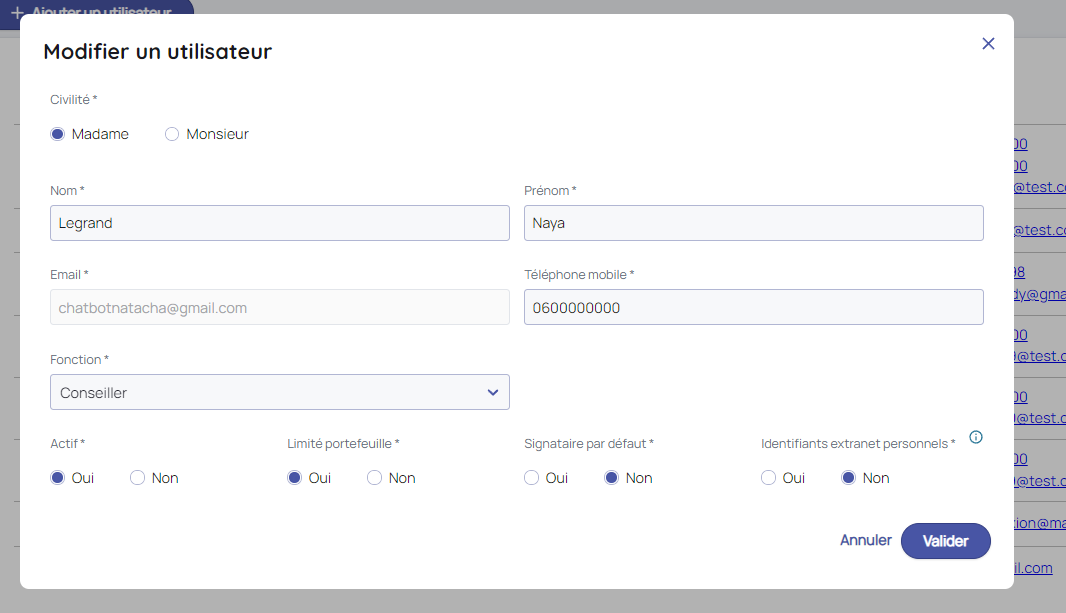This screenshot has height=613, width=1066.
Task: Select Monsieur civility radio button
Action: coord(172,134)
